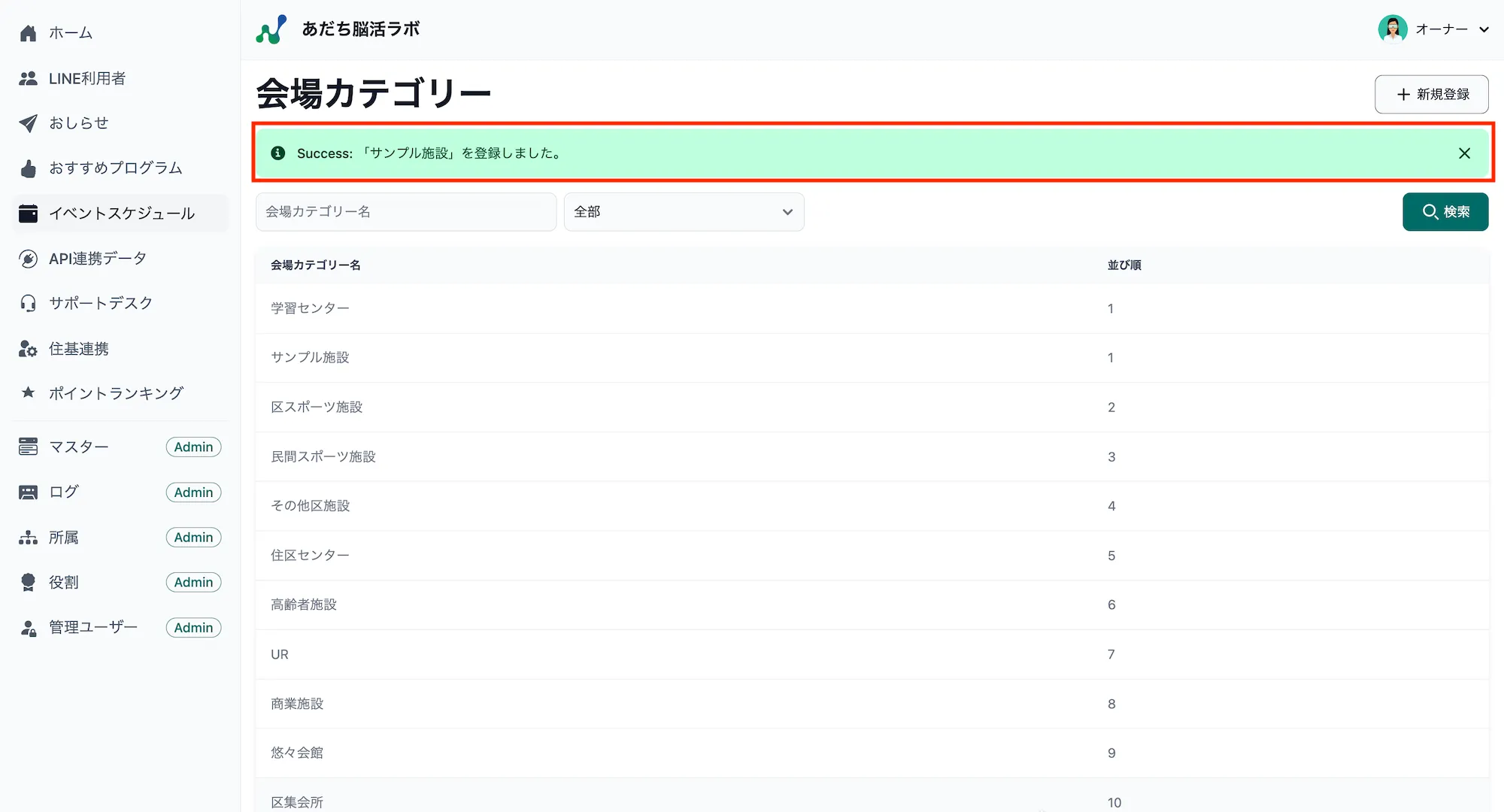Image resolution: width=1504 pixels, height=812 pixels.
Task: Open イベントスケジュール calendar icon
Action: (29, 213)
